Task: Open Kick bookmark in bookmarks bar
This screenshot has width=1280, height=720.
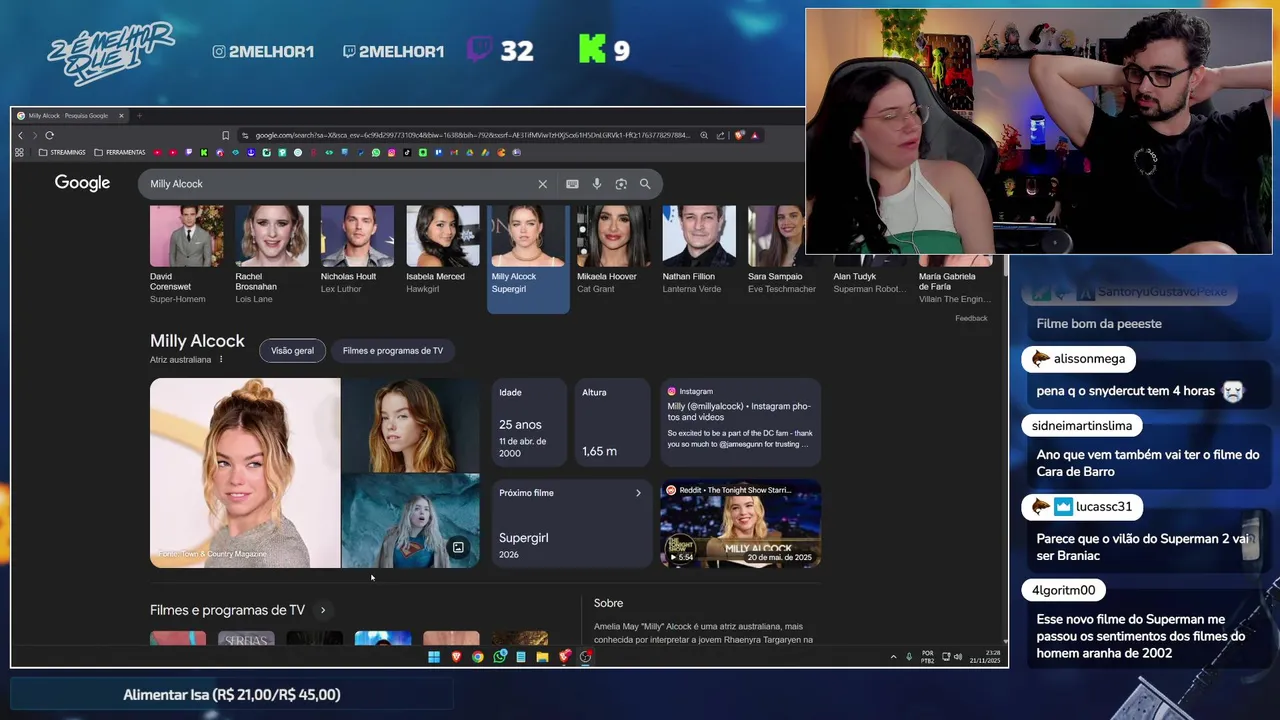Action: tap(204, 153)
